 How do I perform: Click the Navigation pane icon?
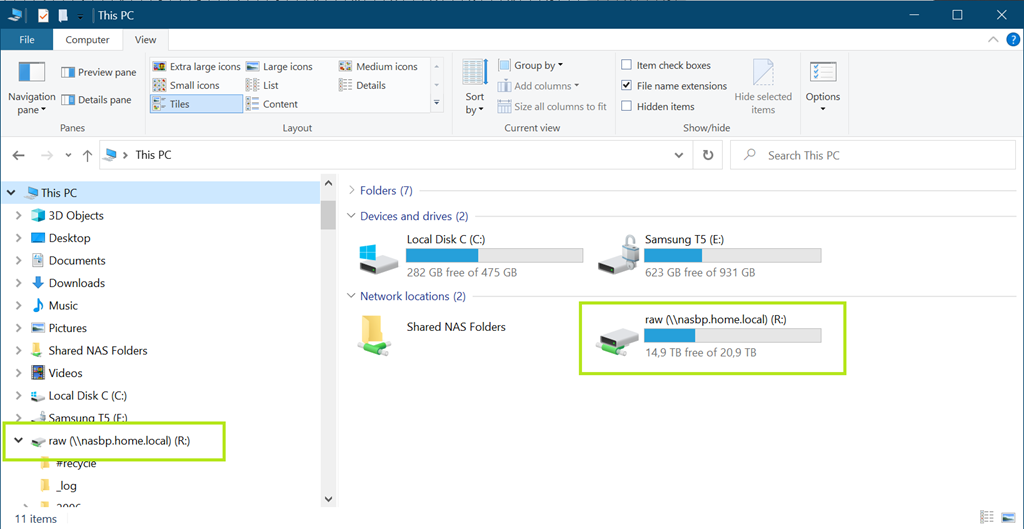click(32, 74)
